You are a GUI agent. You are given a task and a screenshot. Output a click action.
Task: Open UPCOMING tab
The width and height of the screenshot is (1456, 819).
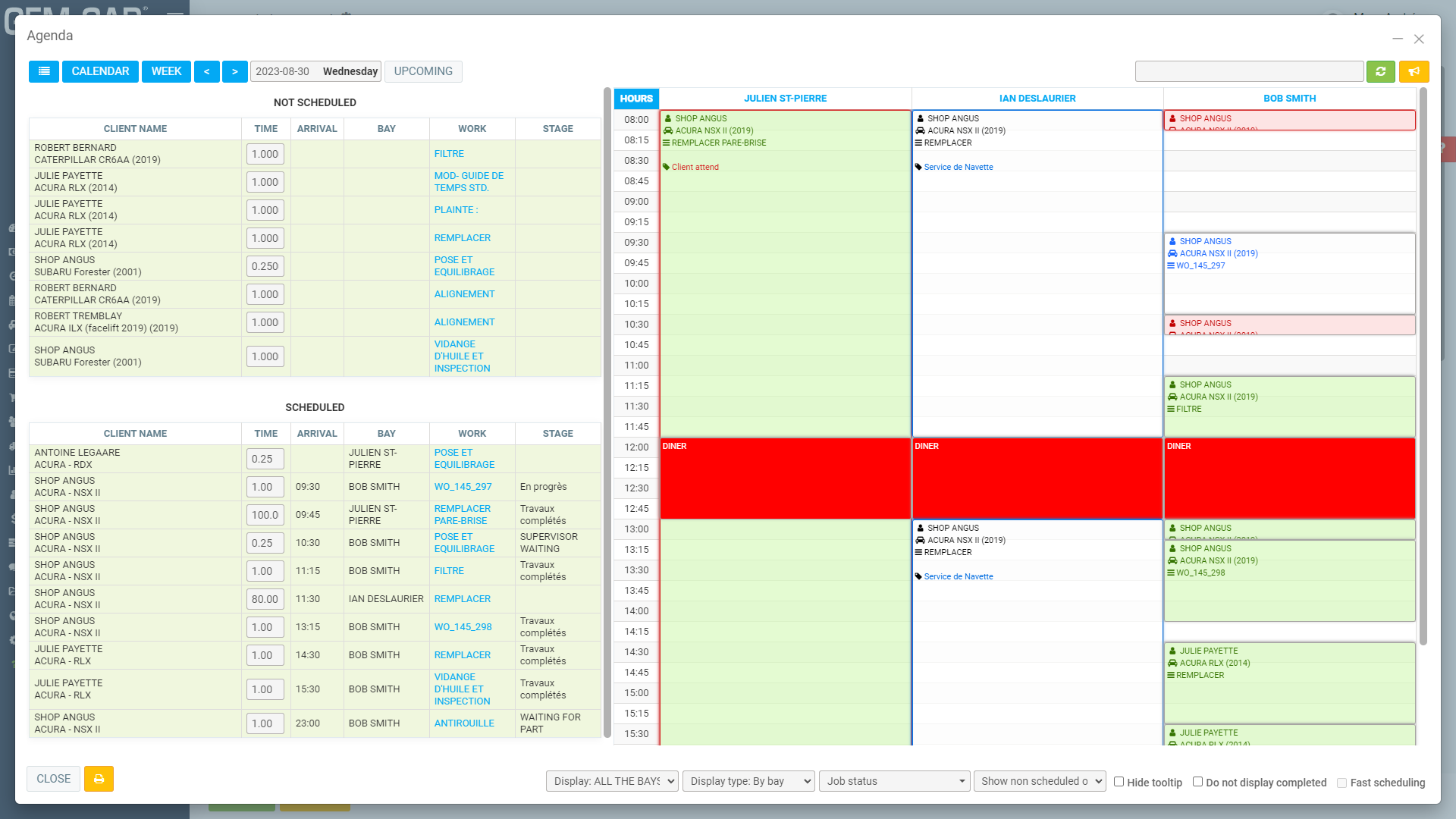pos(423,71)
